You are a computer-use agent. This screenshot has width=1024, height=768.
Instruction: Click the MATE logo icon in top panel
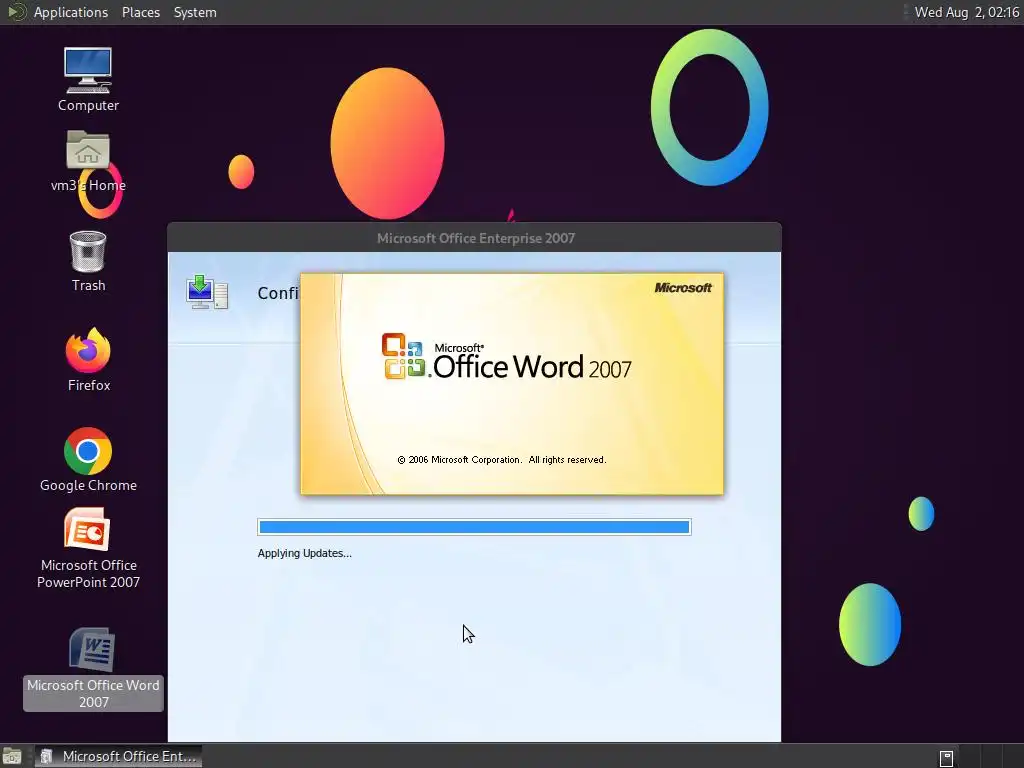[17, 12]
